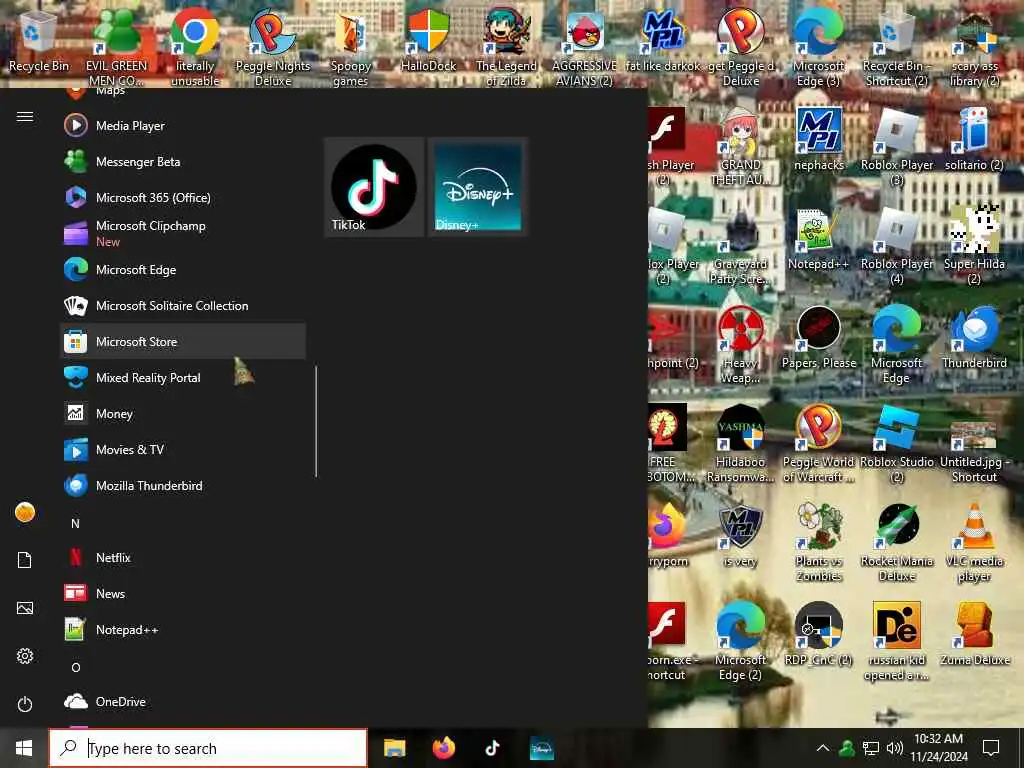Select HalloDock desktop shortcut
This screenshot has height=768, width=1024.
pos(428,40)
